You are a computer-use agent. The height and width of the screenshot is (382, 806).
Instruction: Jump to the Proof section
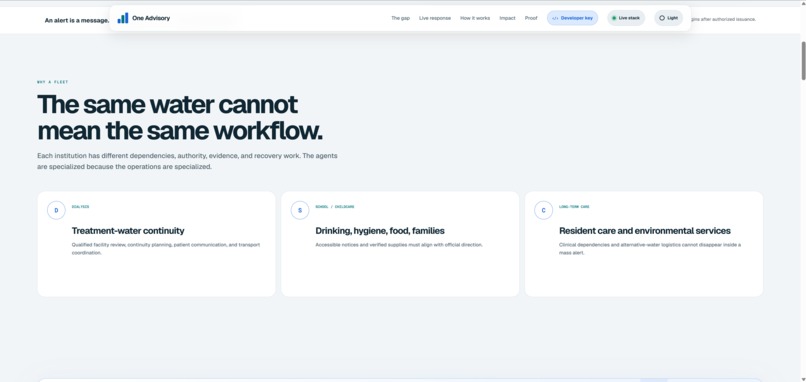[531, 18]
